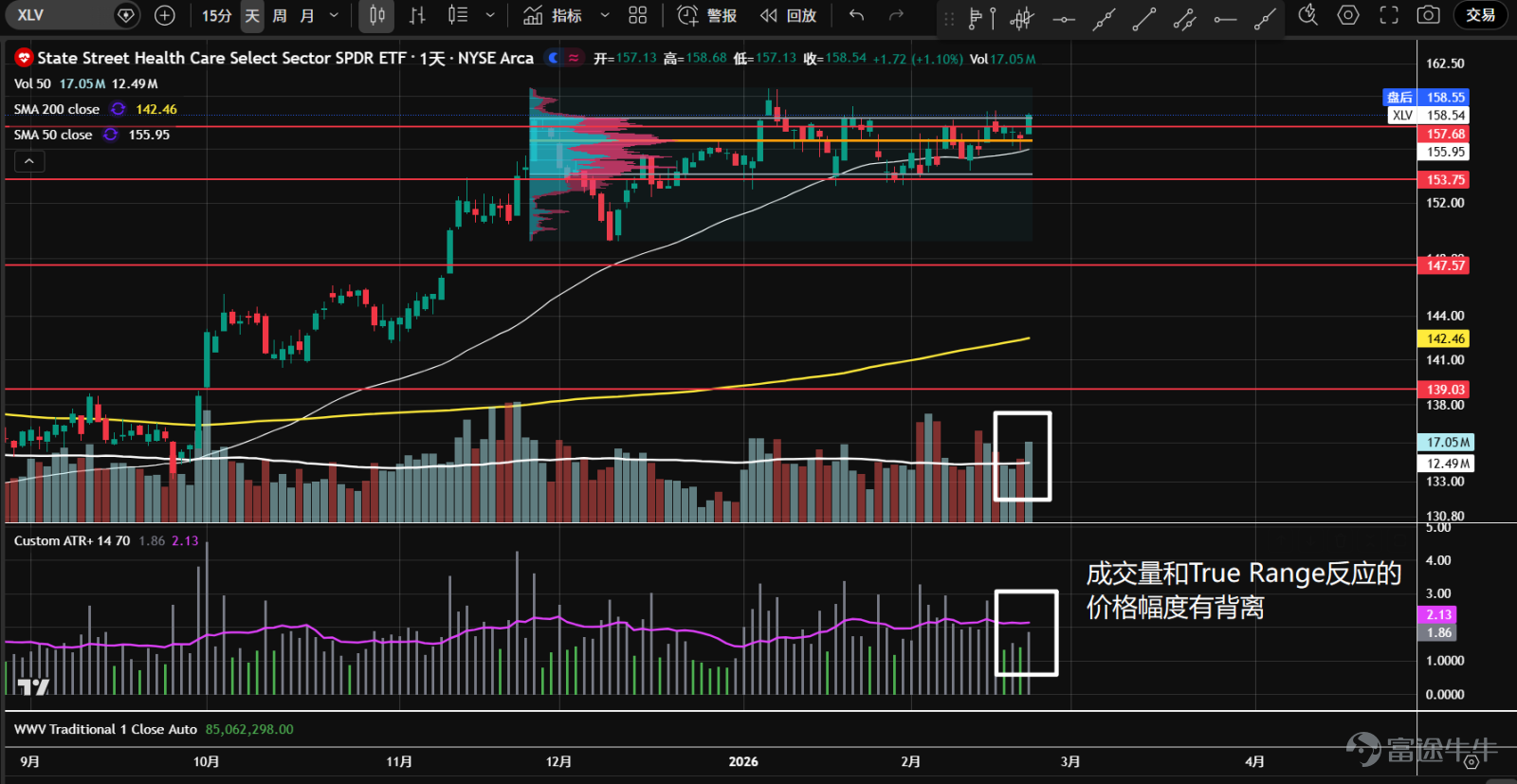Screen dimensions: 1517x784
Task: Add a symbol to compare with plus icon
Action: click(164, 15)
